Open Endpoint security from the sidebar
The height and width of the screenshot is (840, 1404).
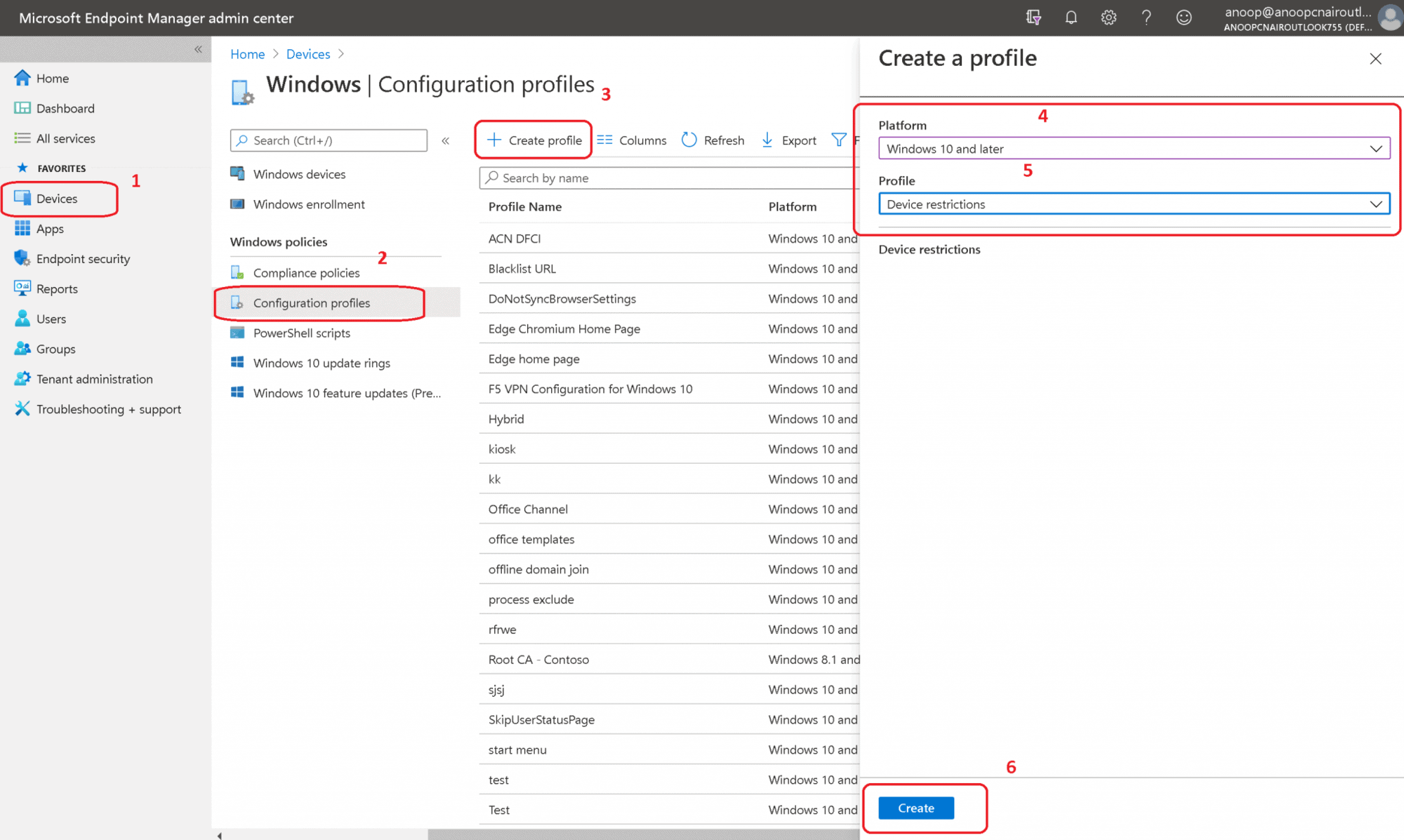(83, 258)
